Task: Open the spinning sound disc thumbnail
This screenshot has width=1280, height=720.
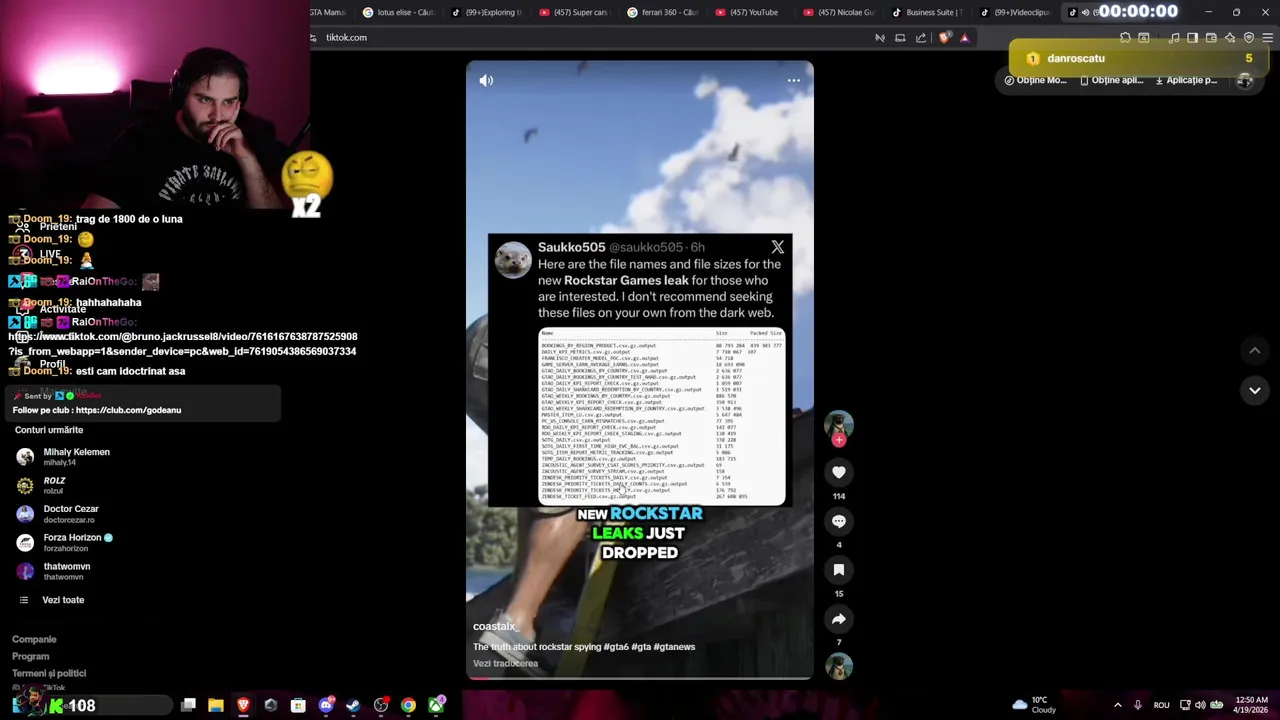Action: (x=839, y=666)
